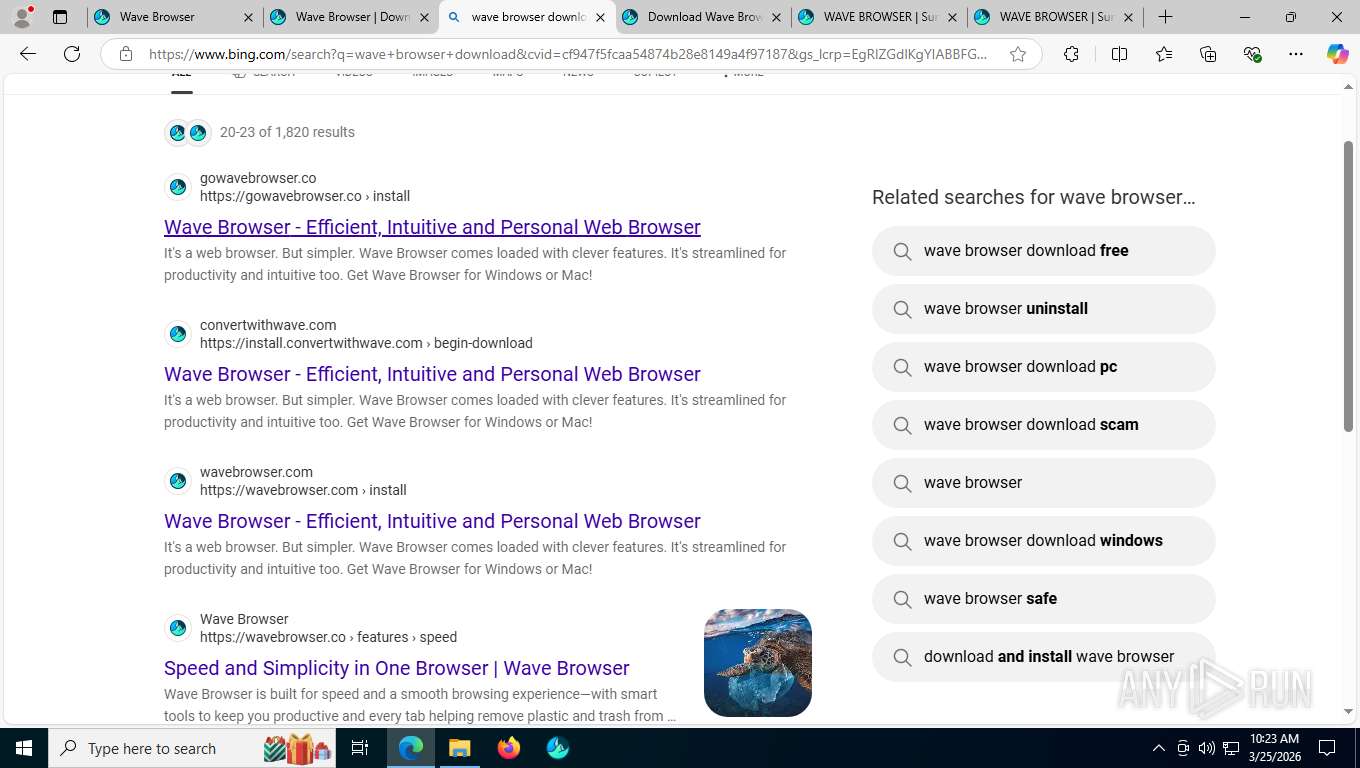Switch to fifth tab 'WAVE BROWSER | Sur'
This screenshot has height=768, width=1360.
coord(879,17)
